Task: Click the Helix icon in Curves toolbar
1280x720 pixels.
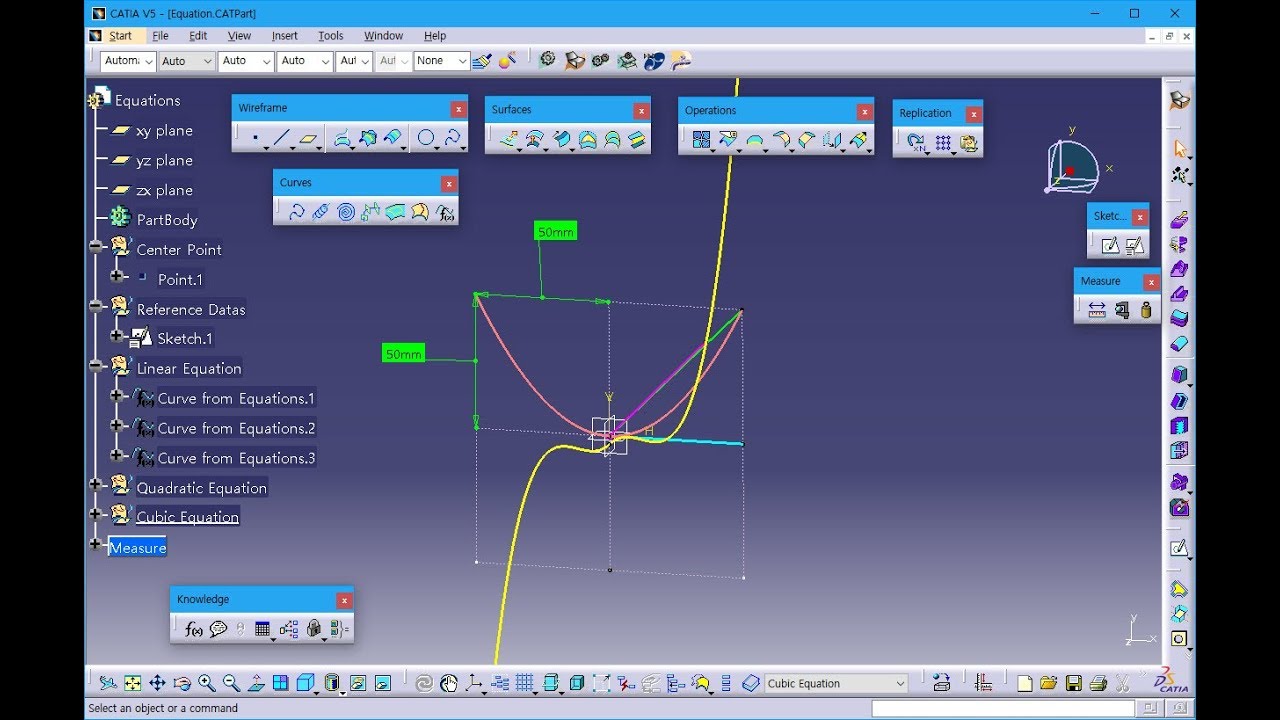Action: pyautogui.click(x=321, y=212)
